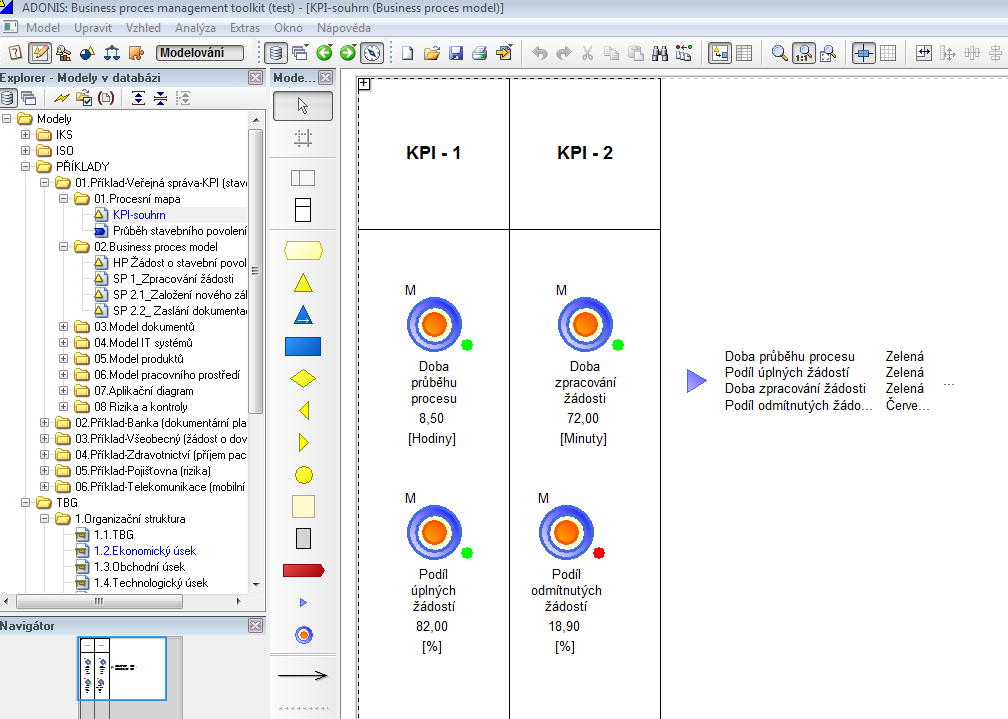Screen dimensions: 1008x719
Task: Switch to tabular model view
Action: click(x=744, y=53)
